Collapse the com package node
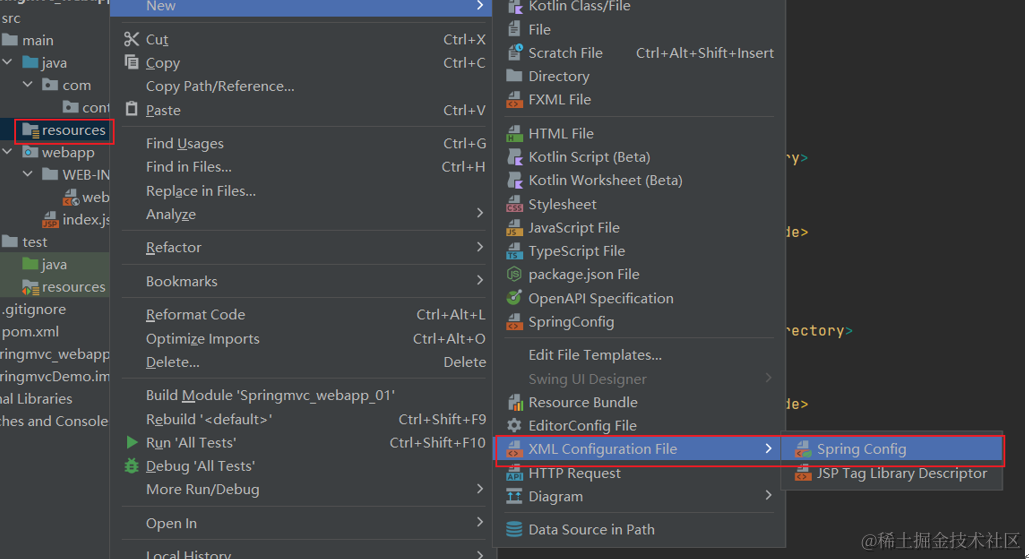Image resolution: width=1029 pixels, height=559 pixels. pyautogui.click(x=28, y=85)
